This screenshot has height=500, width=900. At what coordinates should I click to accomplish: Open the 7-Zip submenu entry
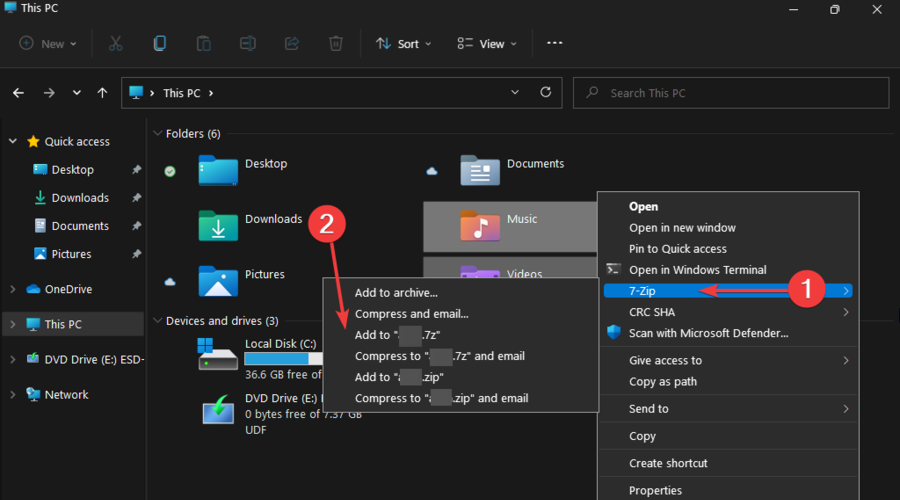[x=728, y=291]
